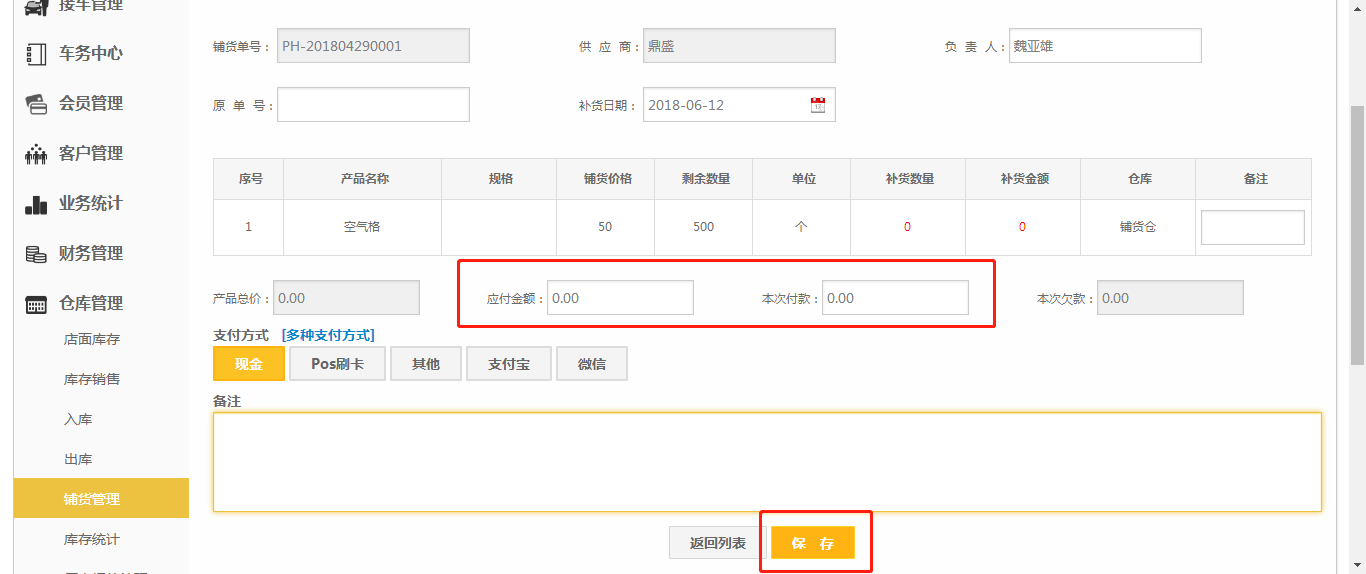
Task: Click the 客户管理 people icon
Action: [x=36, y=154]
